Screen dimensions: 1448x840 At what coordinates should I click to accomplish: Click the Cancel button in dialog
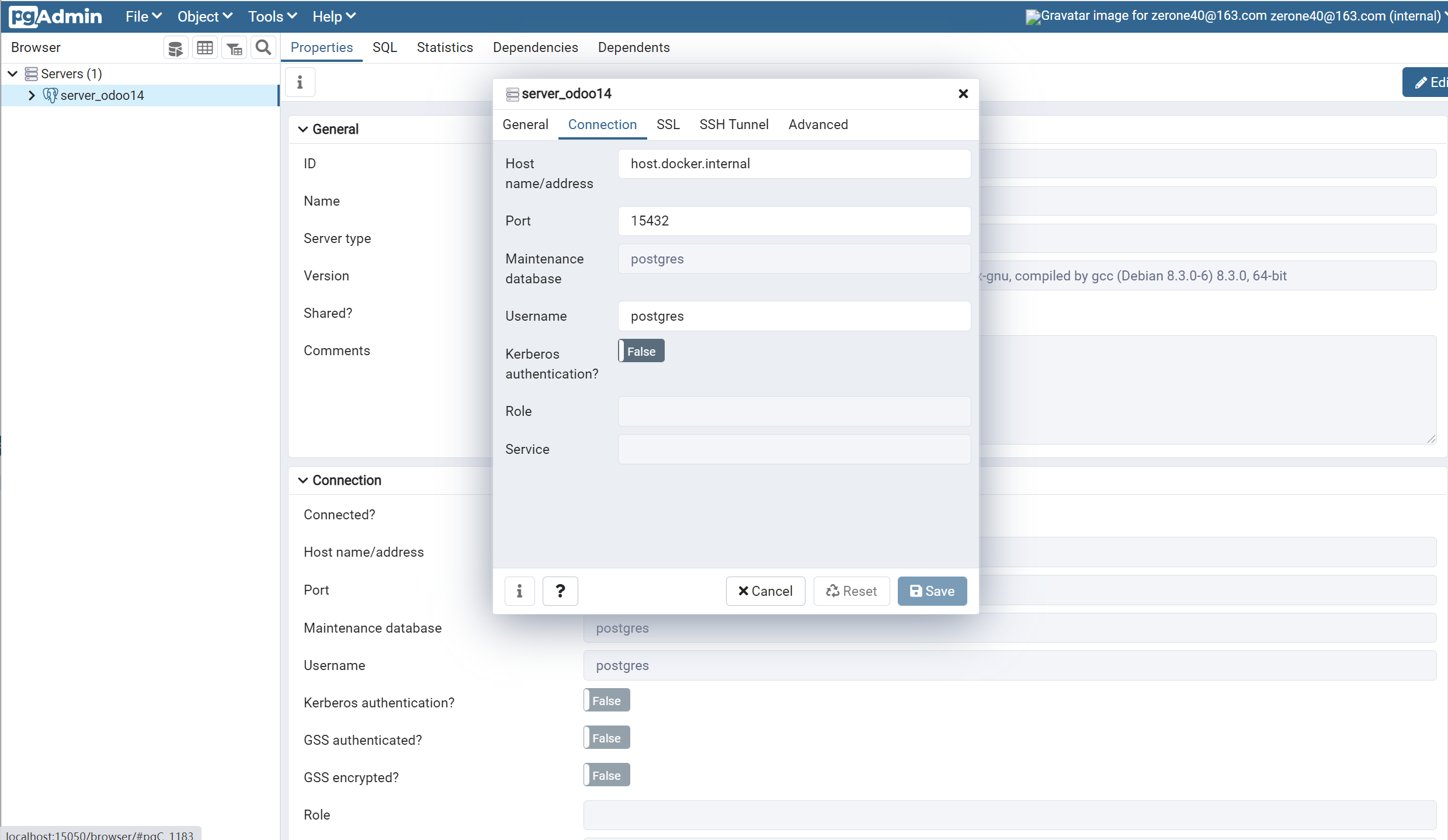765,591
